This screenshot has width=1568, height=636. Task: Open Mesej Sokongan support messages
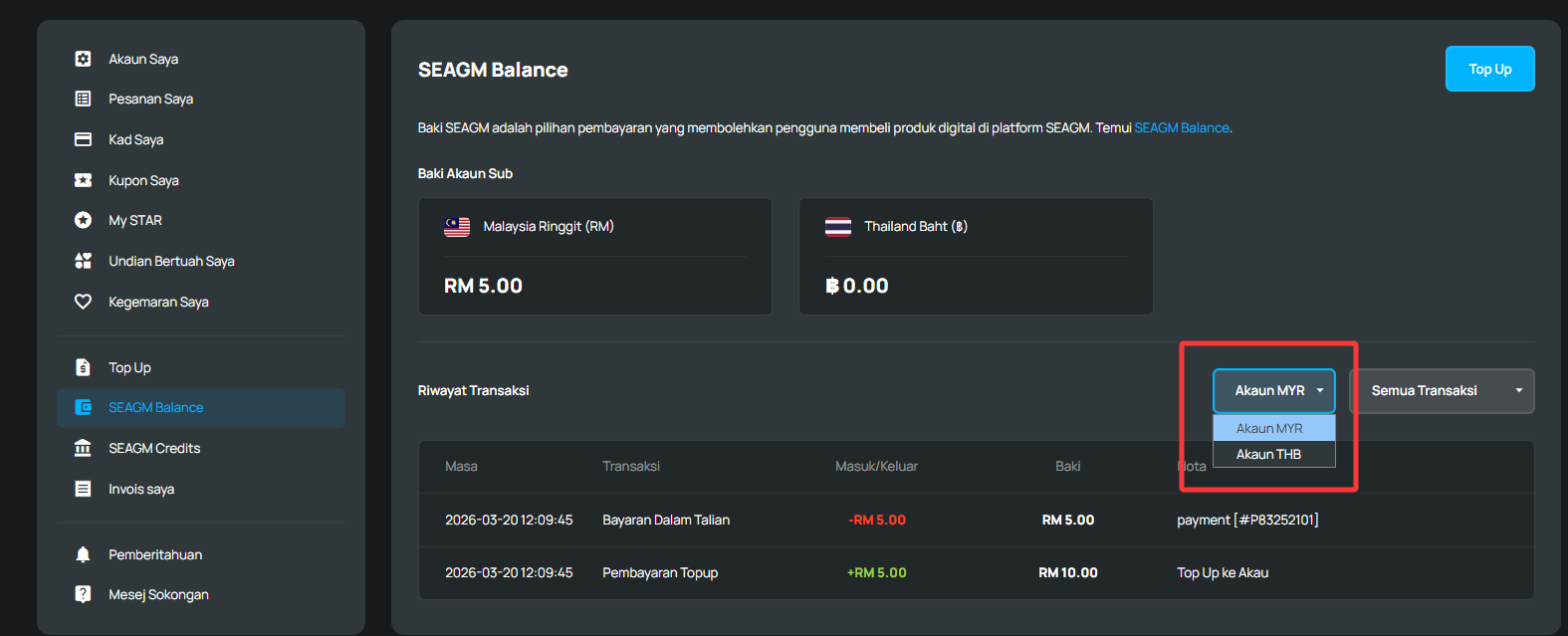202,594
